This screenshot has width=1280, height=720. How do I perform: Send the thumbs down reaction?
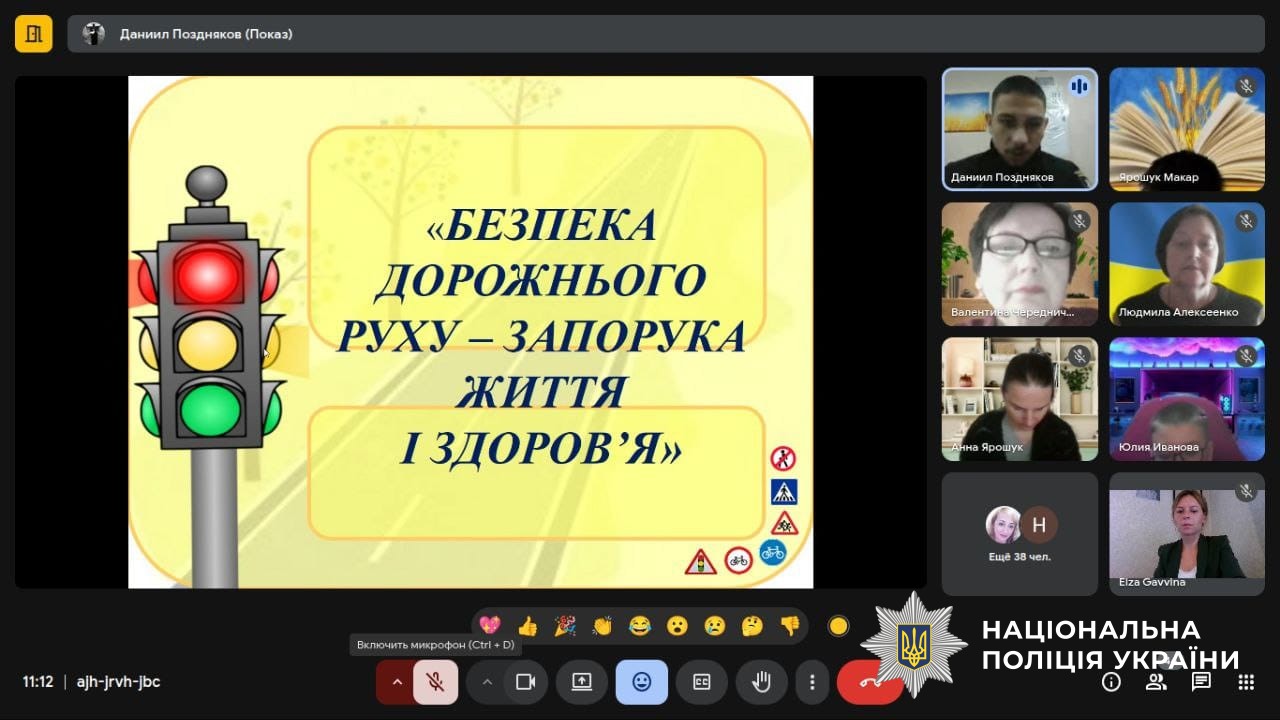790,626
